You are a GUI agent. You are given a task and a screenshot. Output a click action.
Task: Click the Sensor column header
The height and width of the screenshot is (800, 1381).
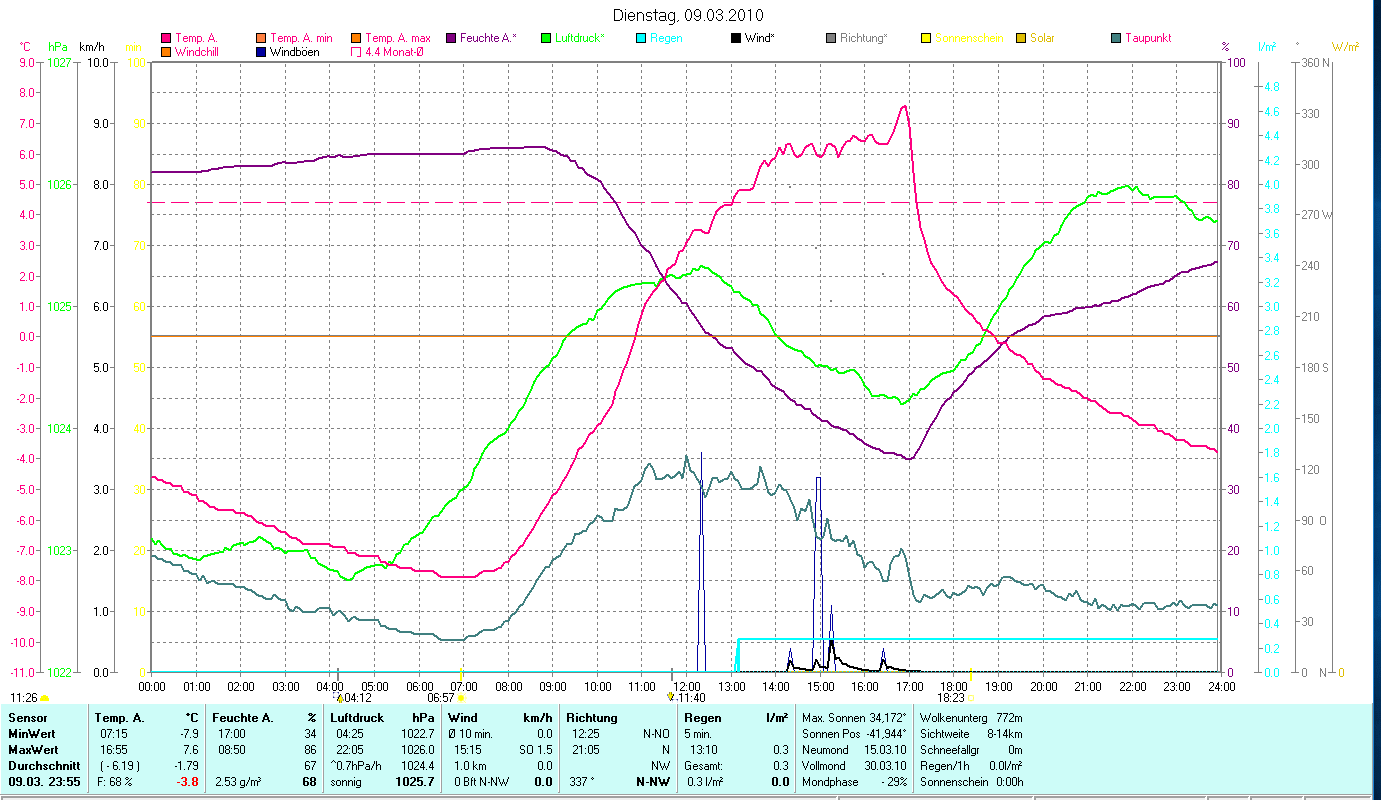coord(26,718)
